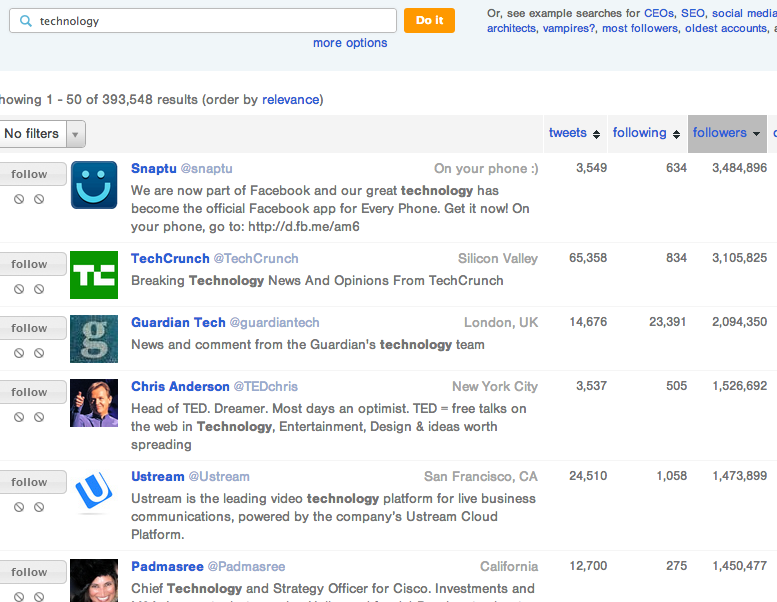
Task: Sort results by the following column
Action: pyautogui.click(x=646, y=133)
